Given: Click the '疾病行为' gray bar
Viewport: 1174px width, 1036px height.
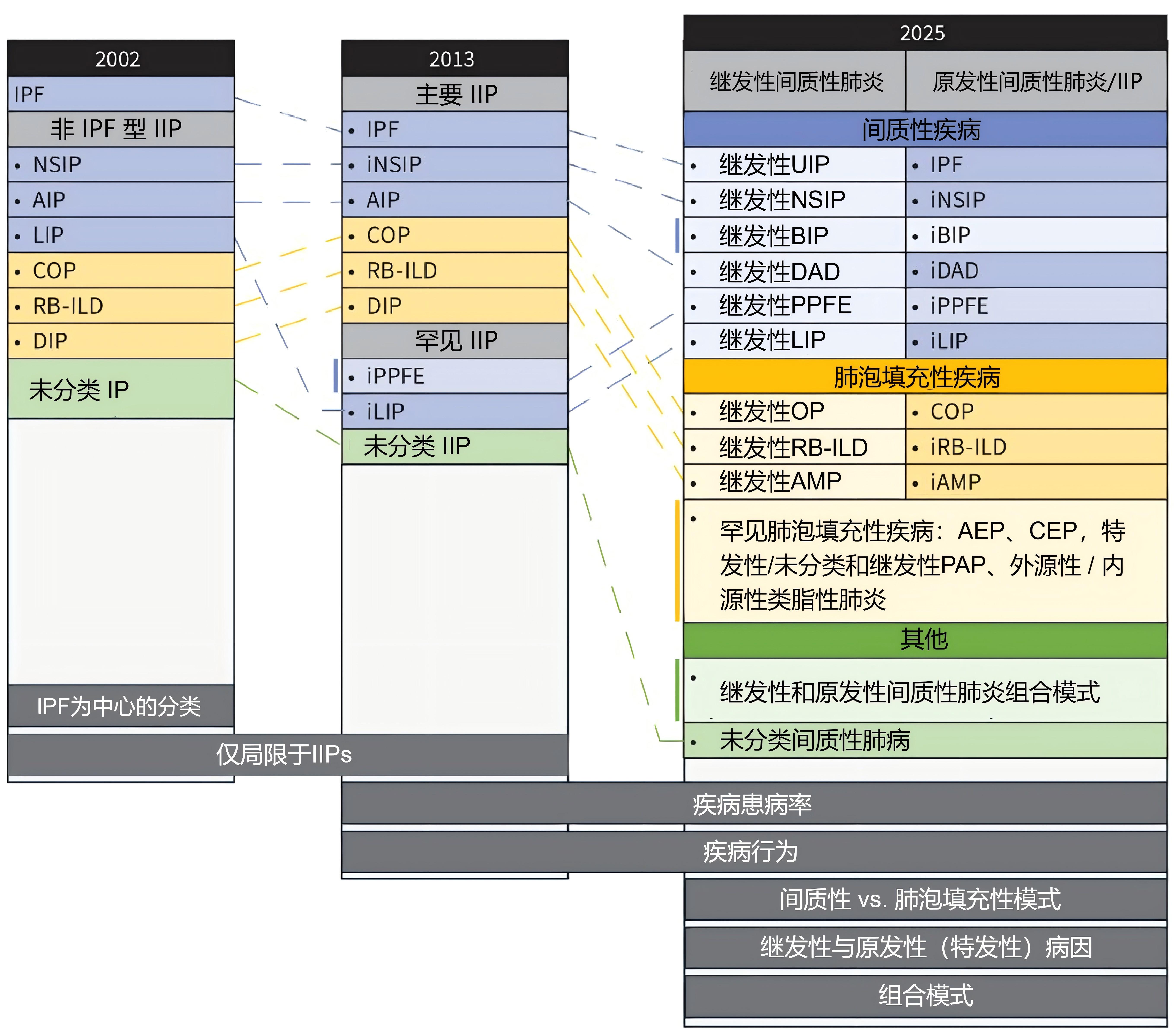Looking at the screenshot, I should (x=754, y=852).
